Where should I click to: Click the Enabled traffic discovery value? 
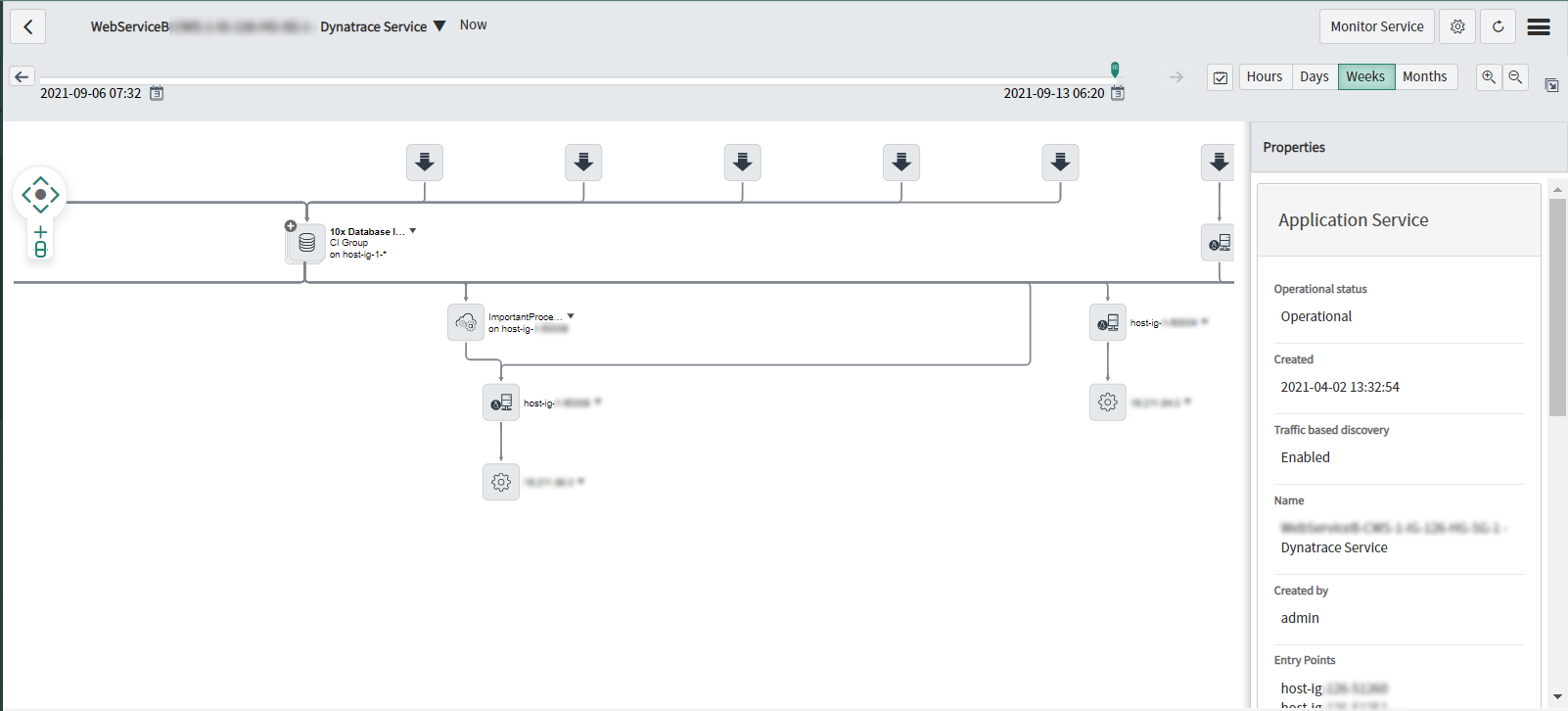[1305, 457]
